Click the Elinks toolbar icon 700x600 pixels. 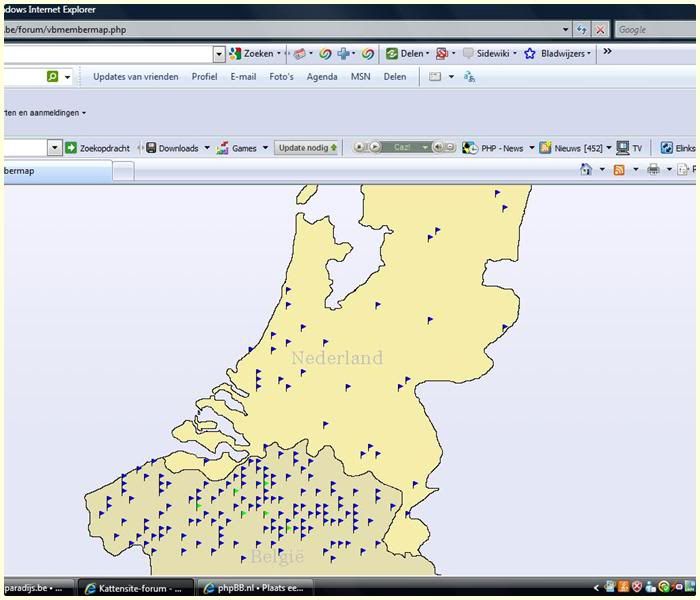pos(667,148)
